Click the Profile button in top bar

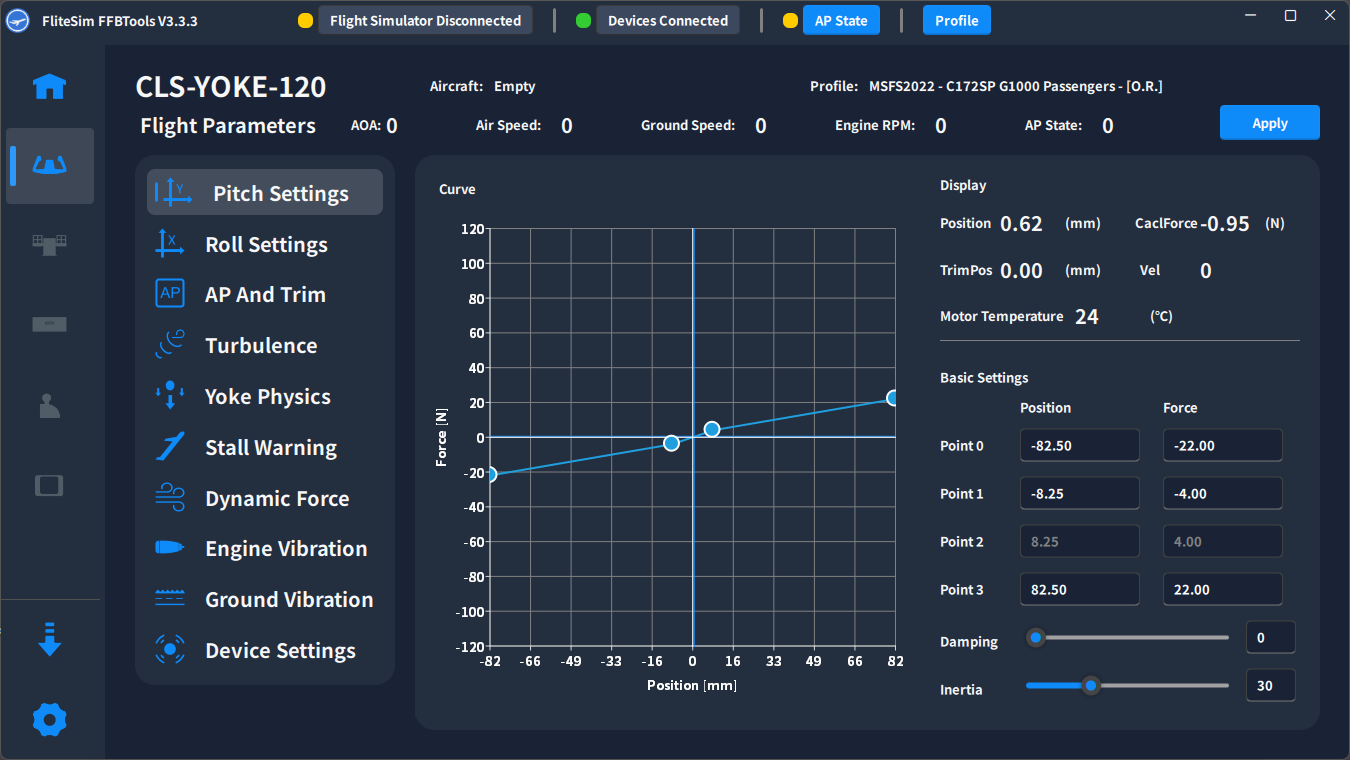point(956,20)
